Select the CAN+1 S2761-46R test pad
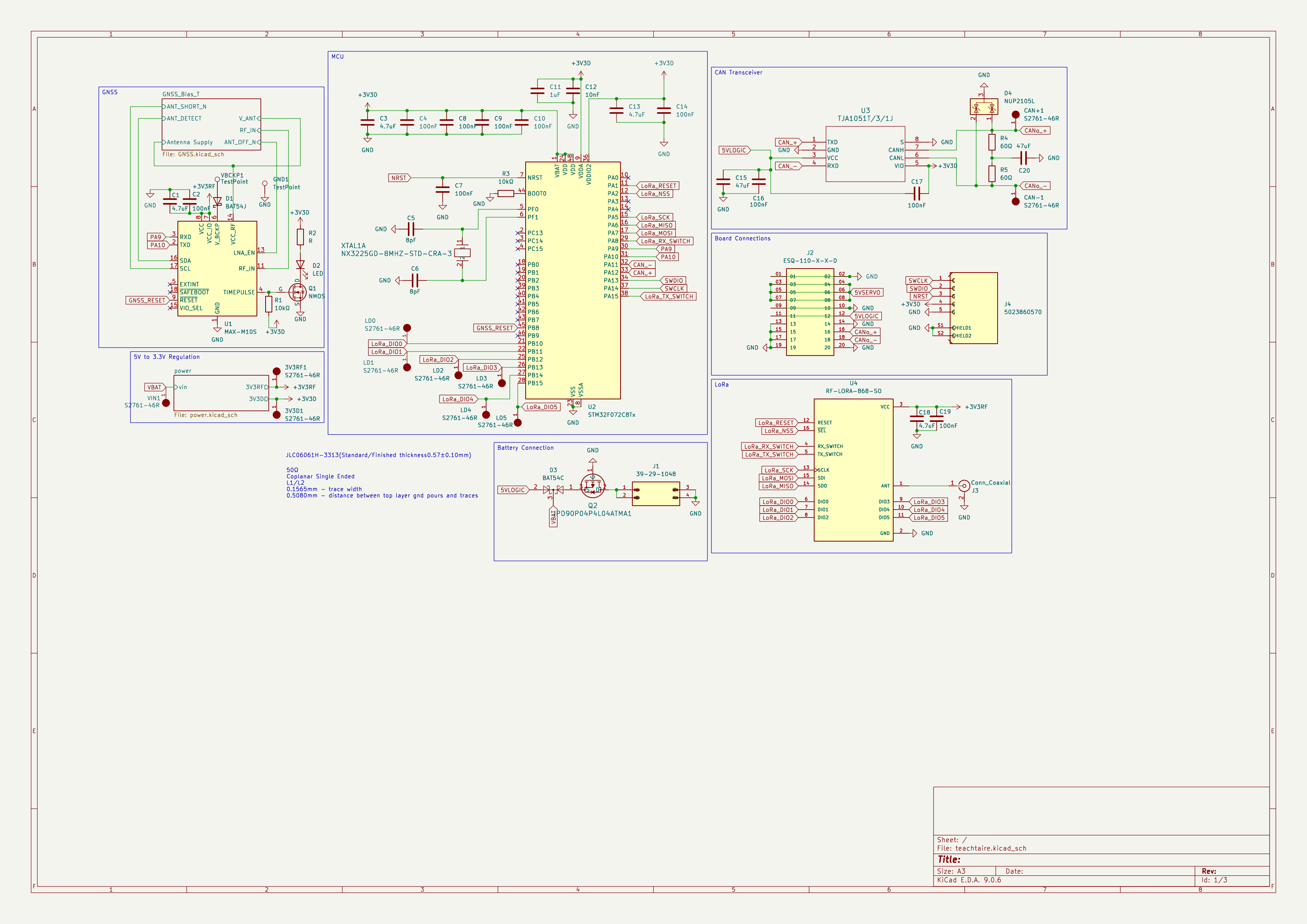The width and height of the screenshot is (1307, 924). point(1016,115)
